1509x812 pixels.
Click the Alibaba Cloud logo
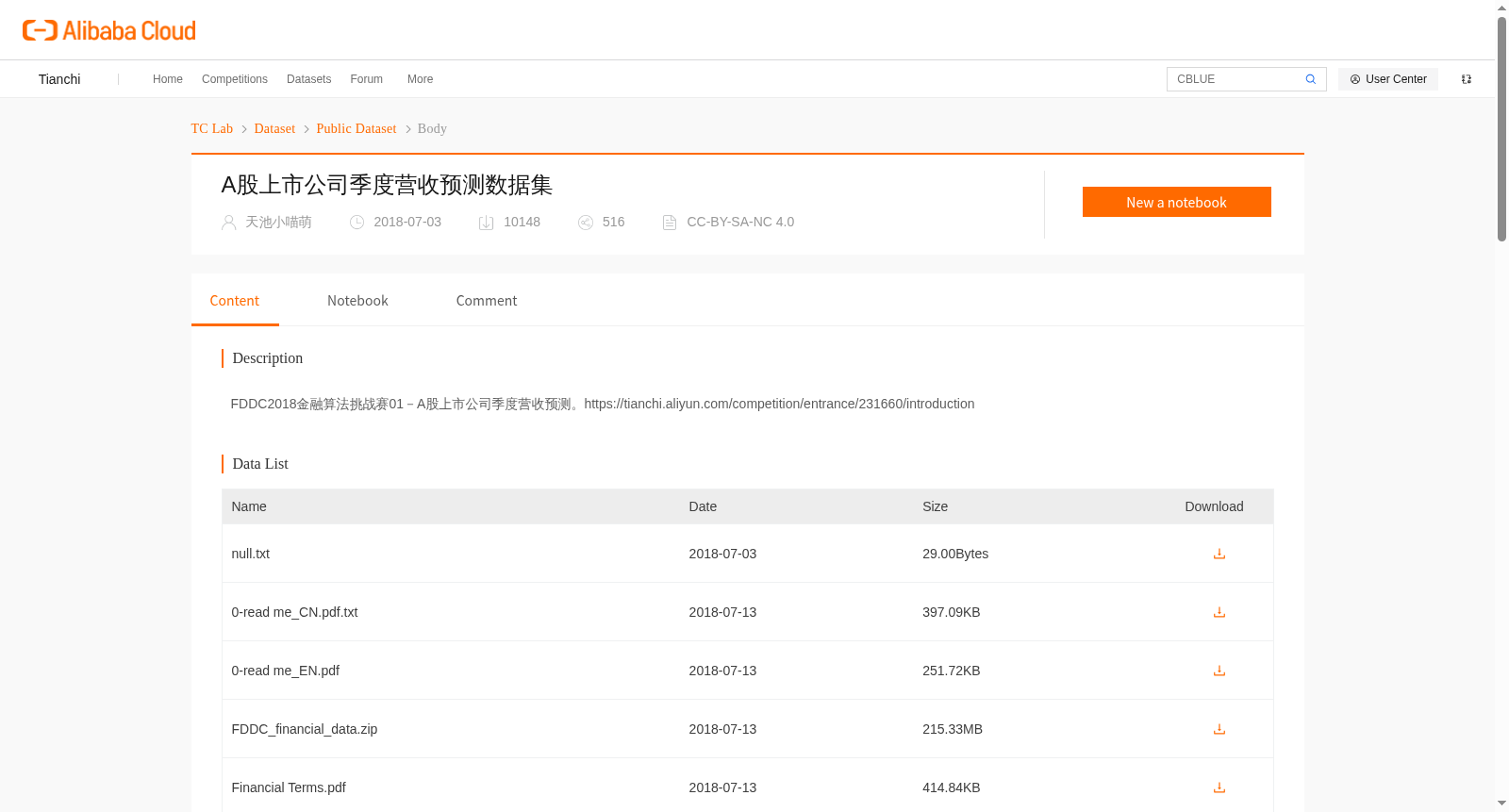click(x=109, y=30)
